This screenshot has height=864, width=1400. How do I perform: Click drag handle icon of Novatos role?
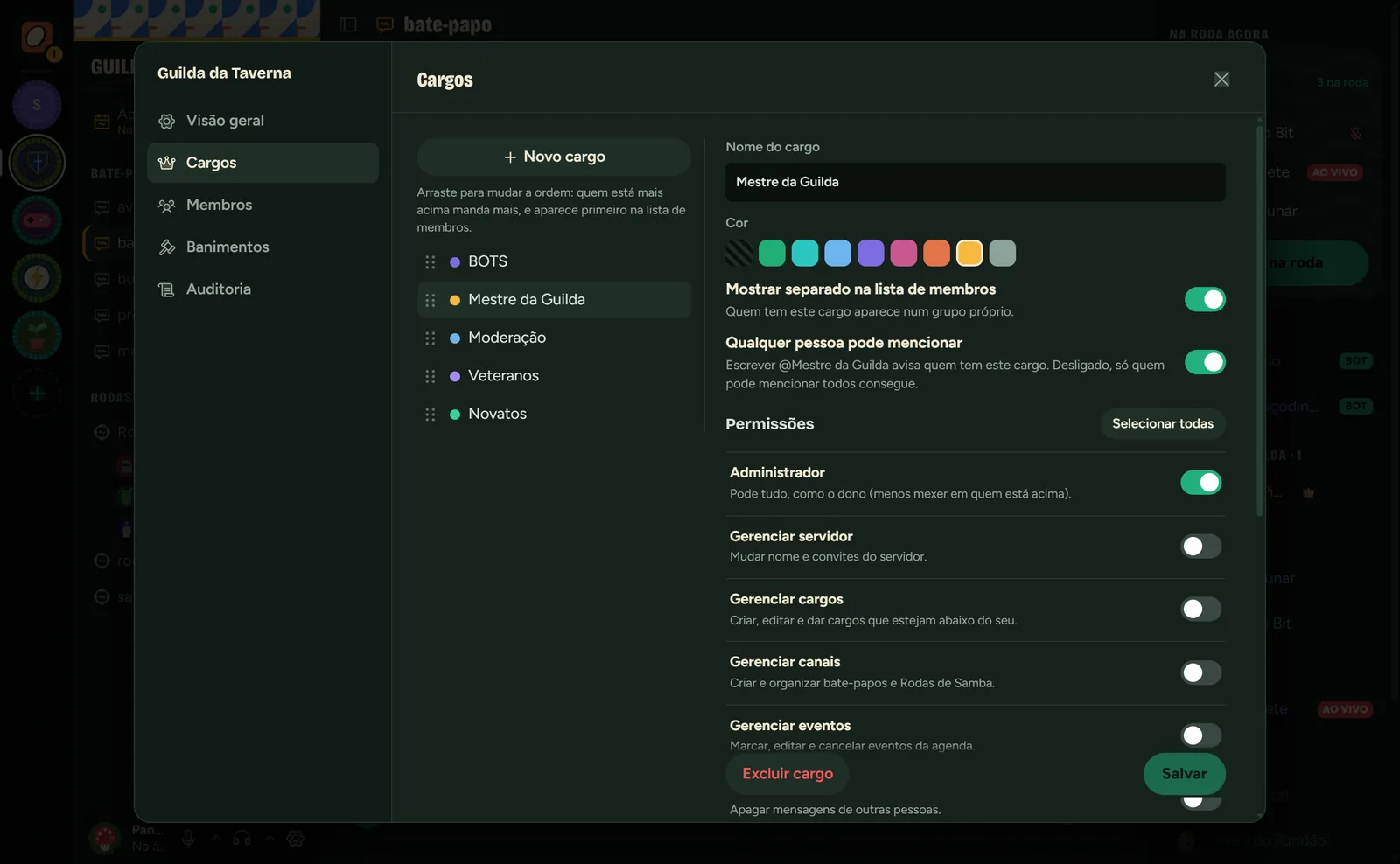pos(430,415)
